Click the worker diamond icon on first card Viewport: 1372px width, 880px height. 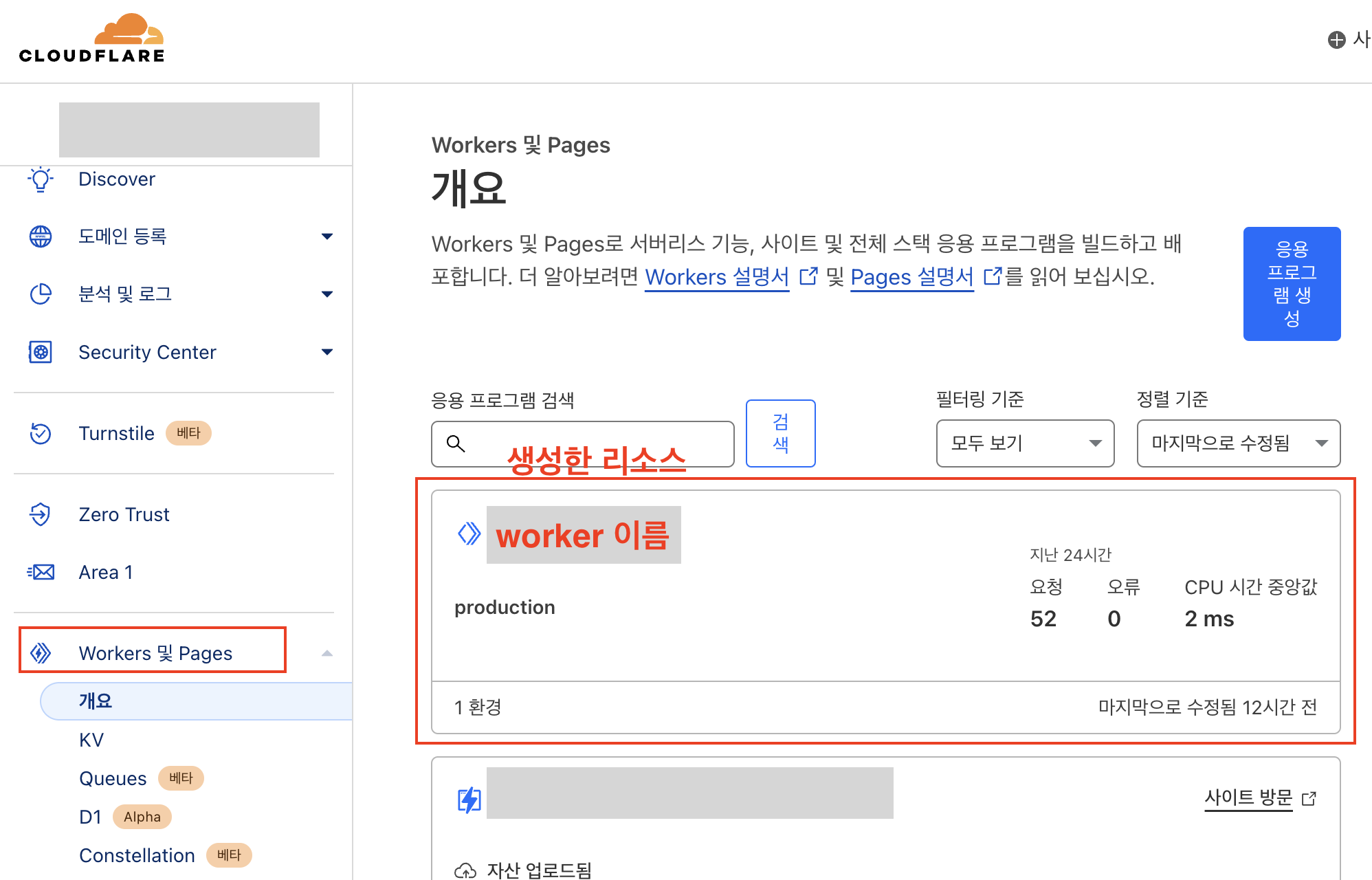click(x=469, y=533)
